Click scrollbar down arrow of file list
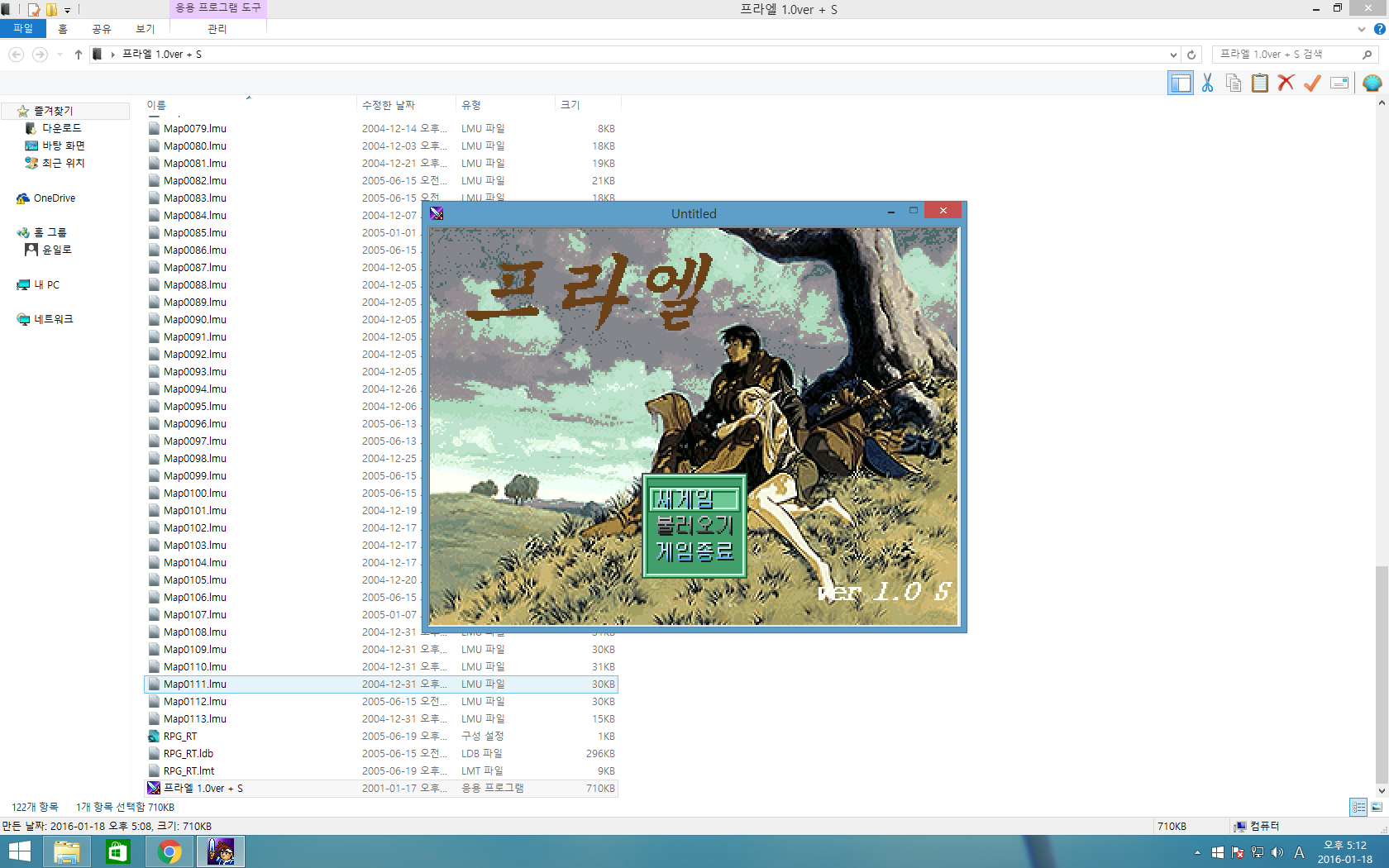 pos(1382,791)
